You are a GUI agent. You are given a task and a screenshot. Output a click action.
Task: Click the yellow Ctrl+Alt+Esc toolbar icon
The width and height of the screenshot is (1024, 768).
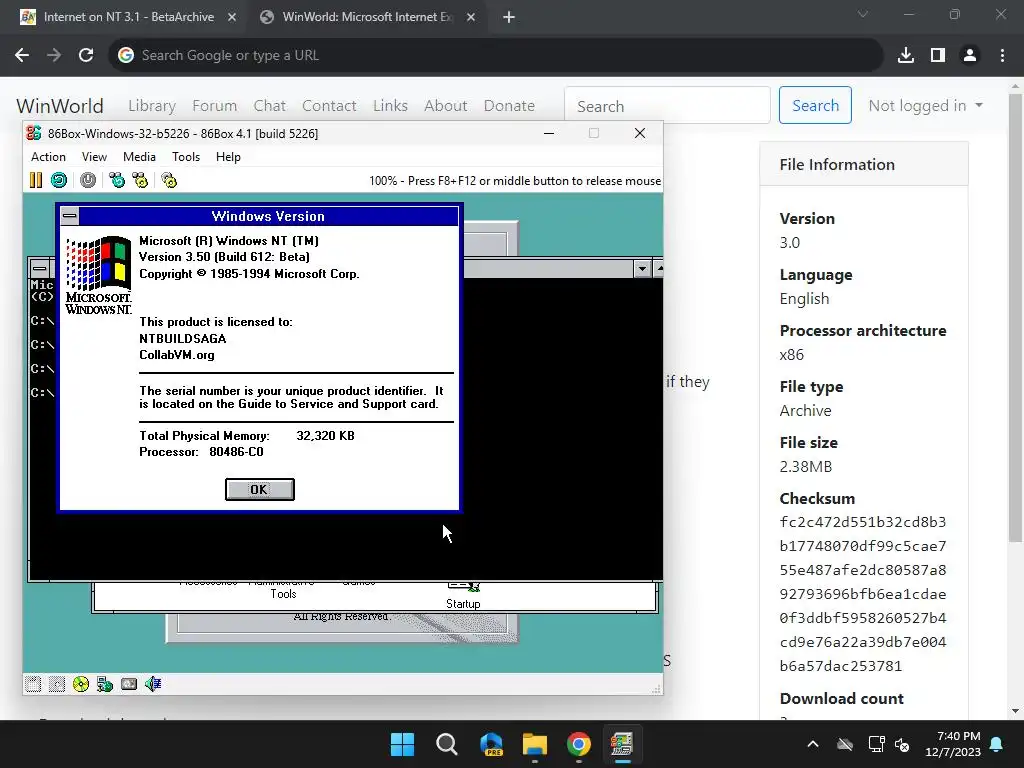pos(140,180)
